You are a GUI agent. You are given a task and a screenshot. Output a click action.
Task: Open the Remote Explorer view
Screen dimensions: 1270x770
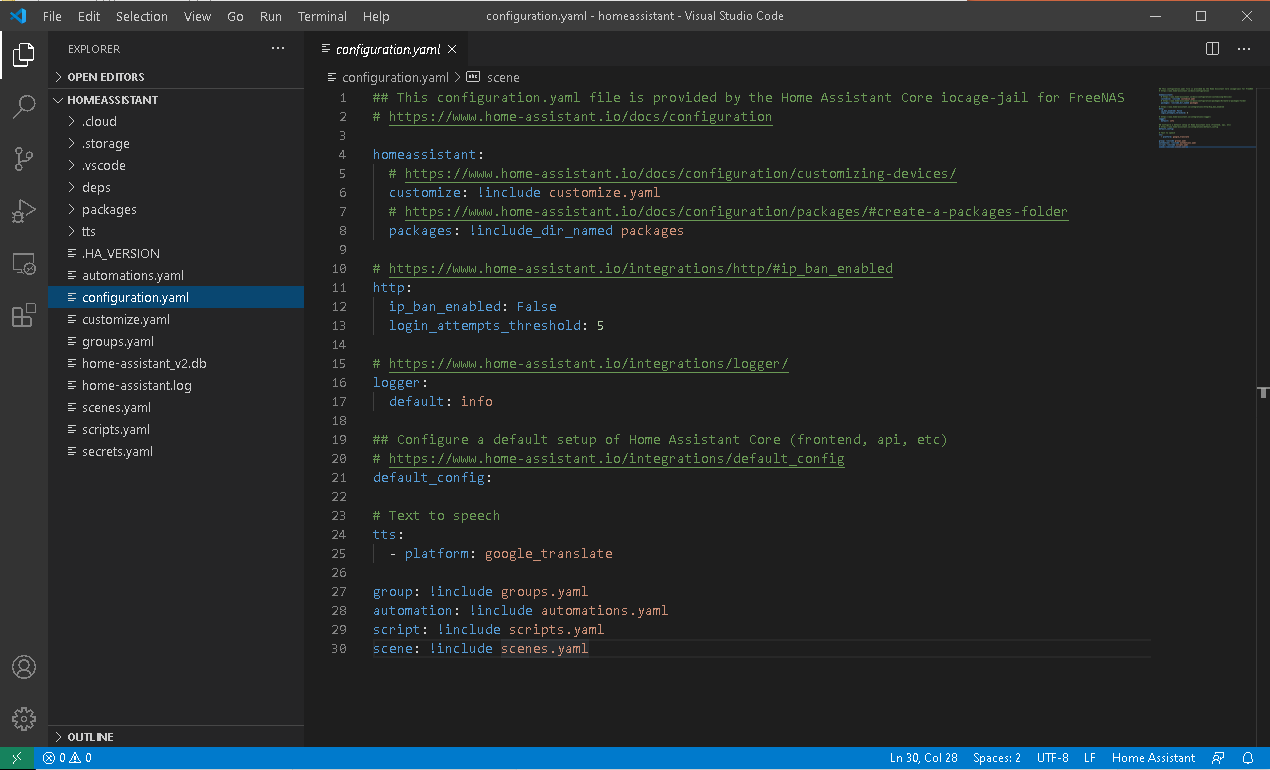tap(24, 265)
